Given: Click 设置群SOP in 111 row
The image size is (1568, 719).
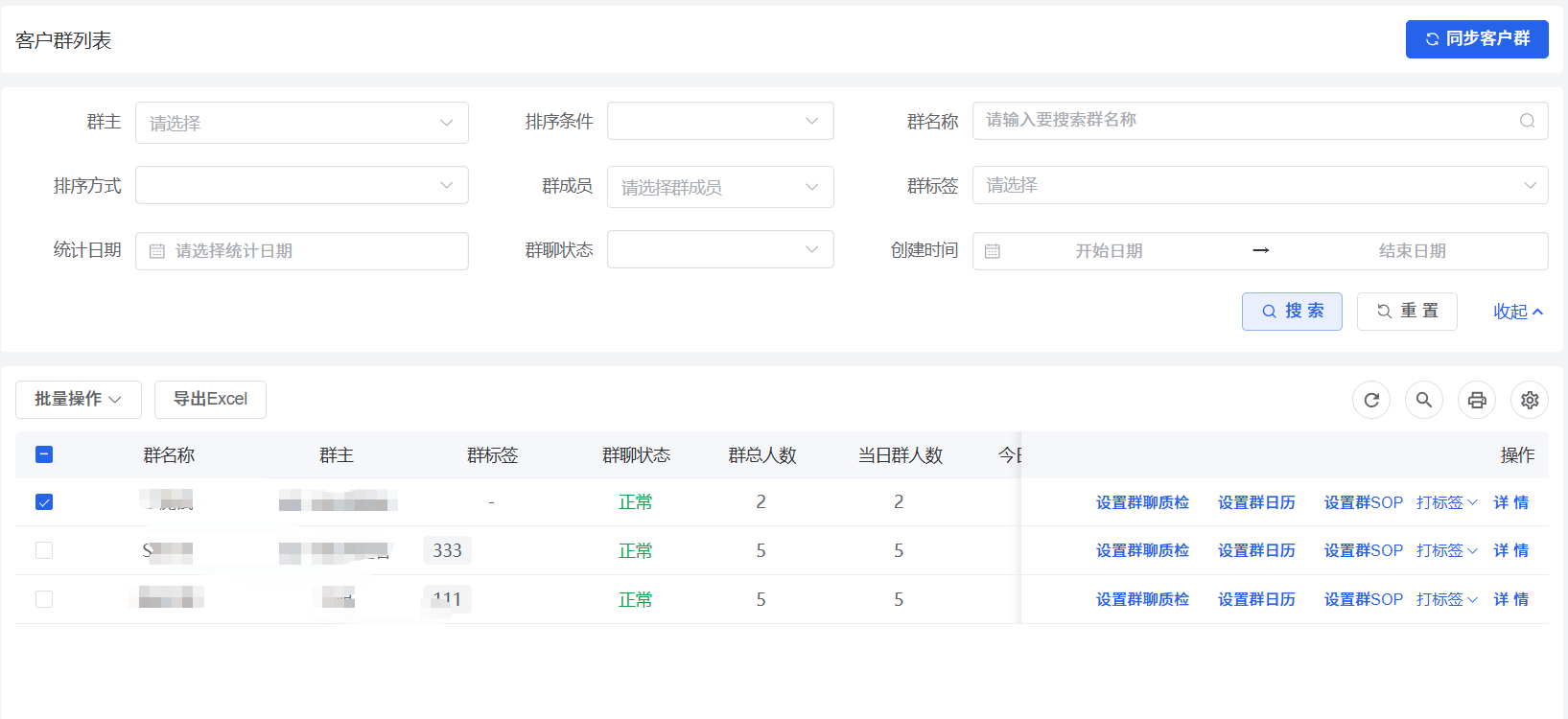Looking at the screenshot, I should pyautogui.click(x=1363, y=599).
